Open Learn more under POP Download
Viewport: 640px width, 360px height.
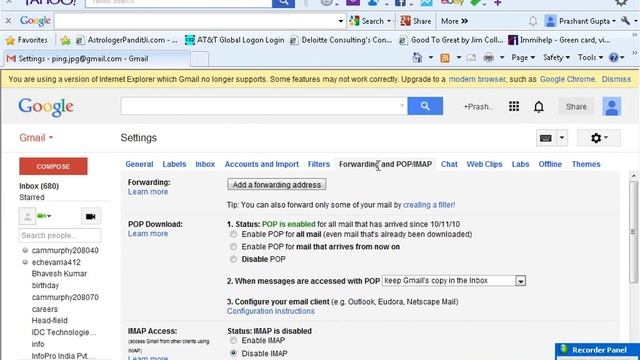[148, 233]
